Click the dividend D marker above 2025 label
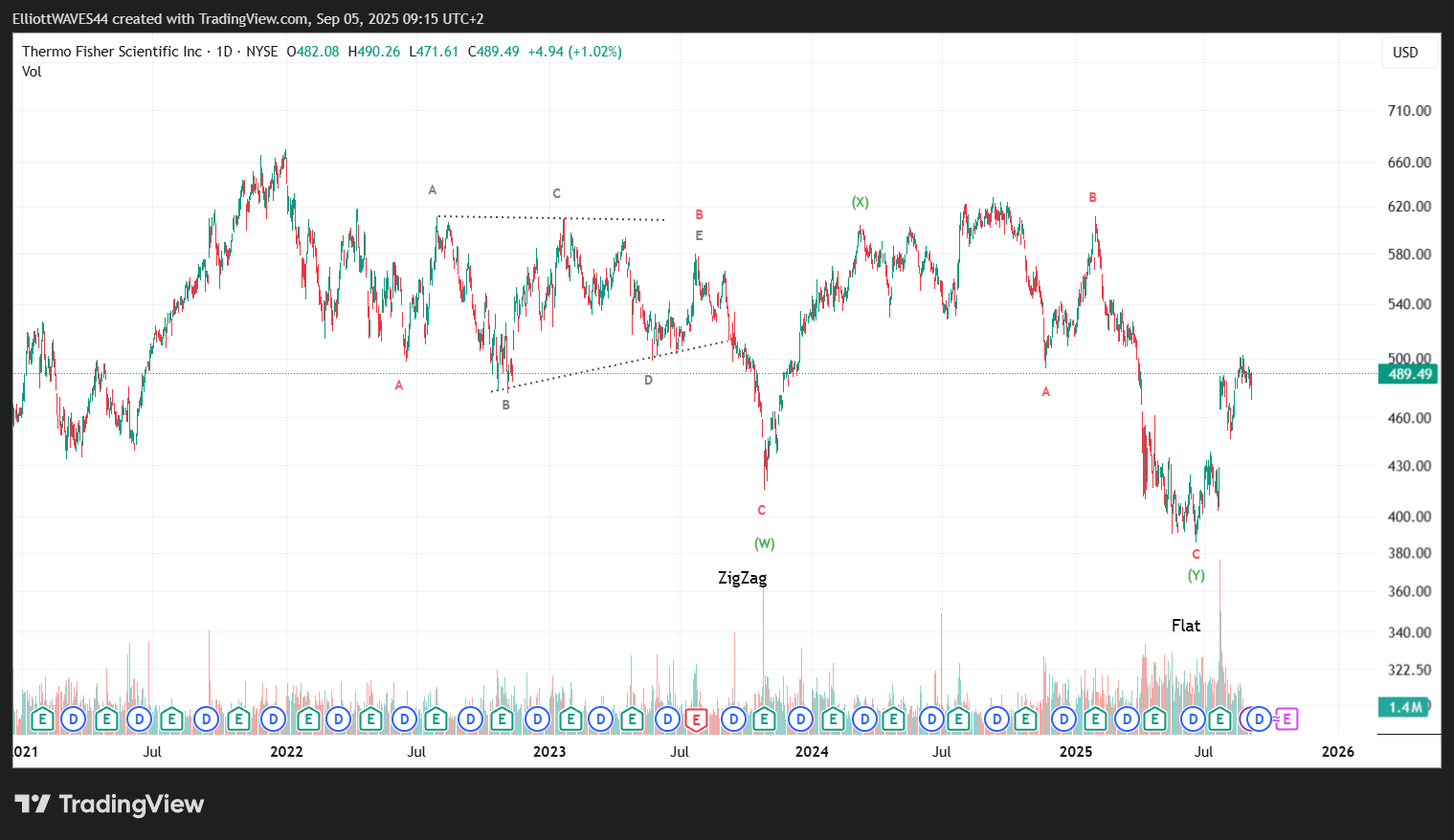Screen dimensions: 1454x840 (x=1063, y=719)
